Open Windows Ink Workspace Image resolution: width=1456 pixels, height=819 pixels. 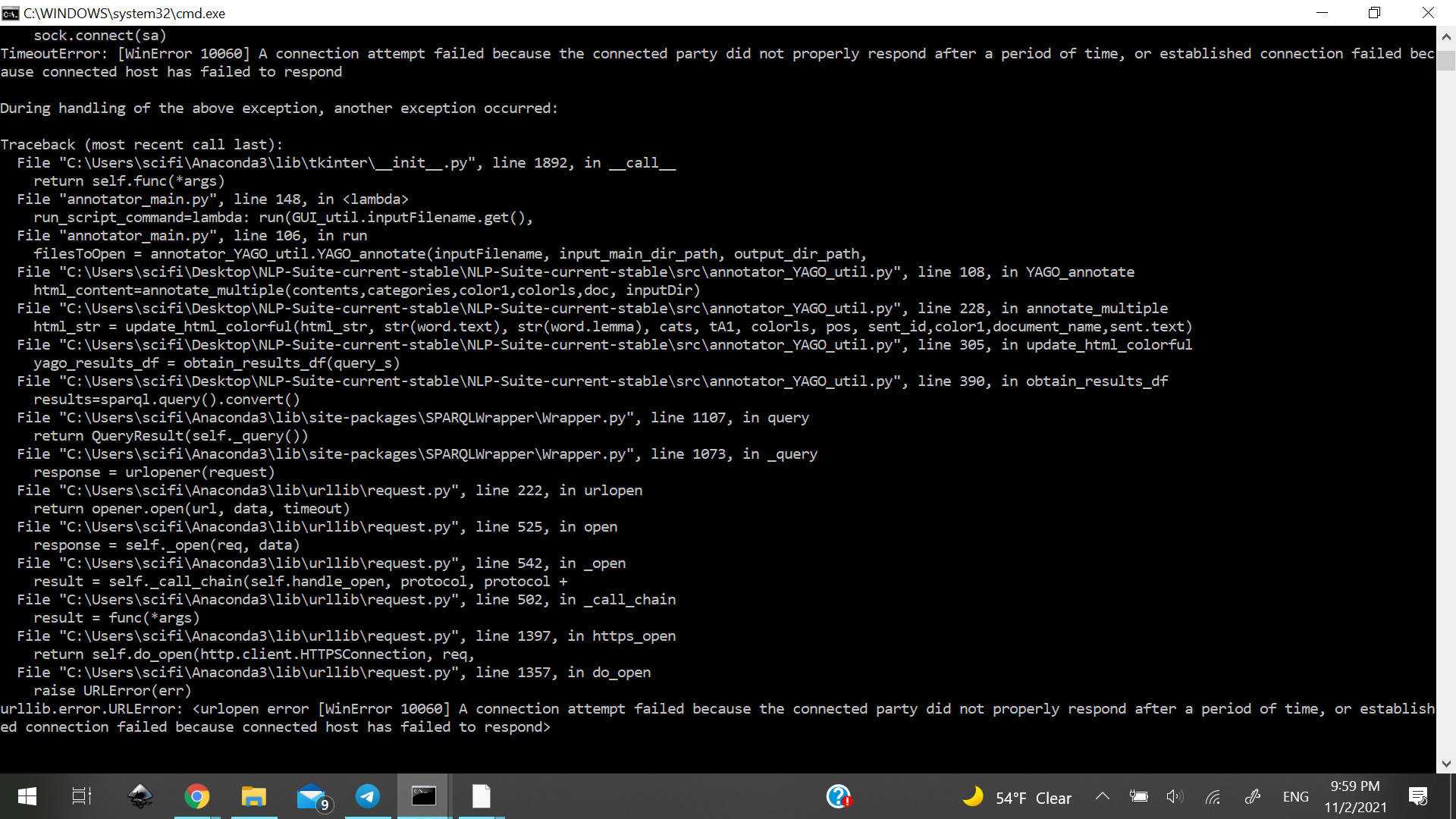(x=1254, y=796)
